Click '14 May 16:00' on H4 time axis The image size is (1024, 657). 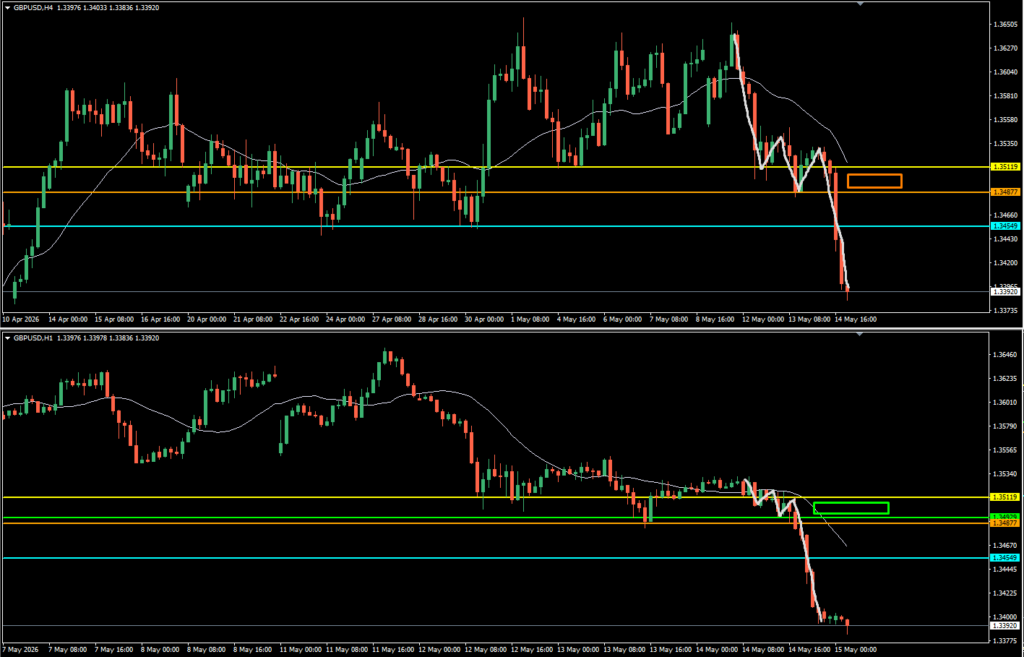(856, 319)
